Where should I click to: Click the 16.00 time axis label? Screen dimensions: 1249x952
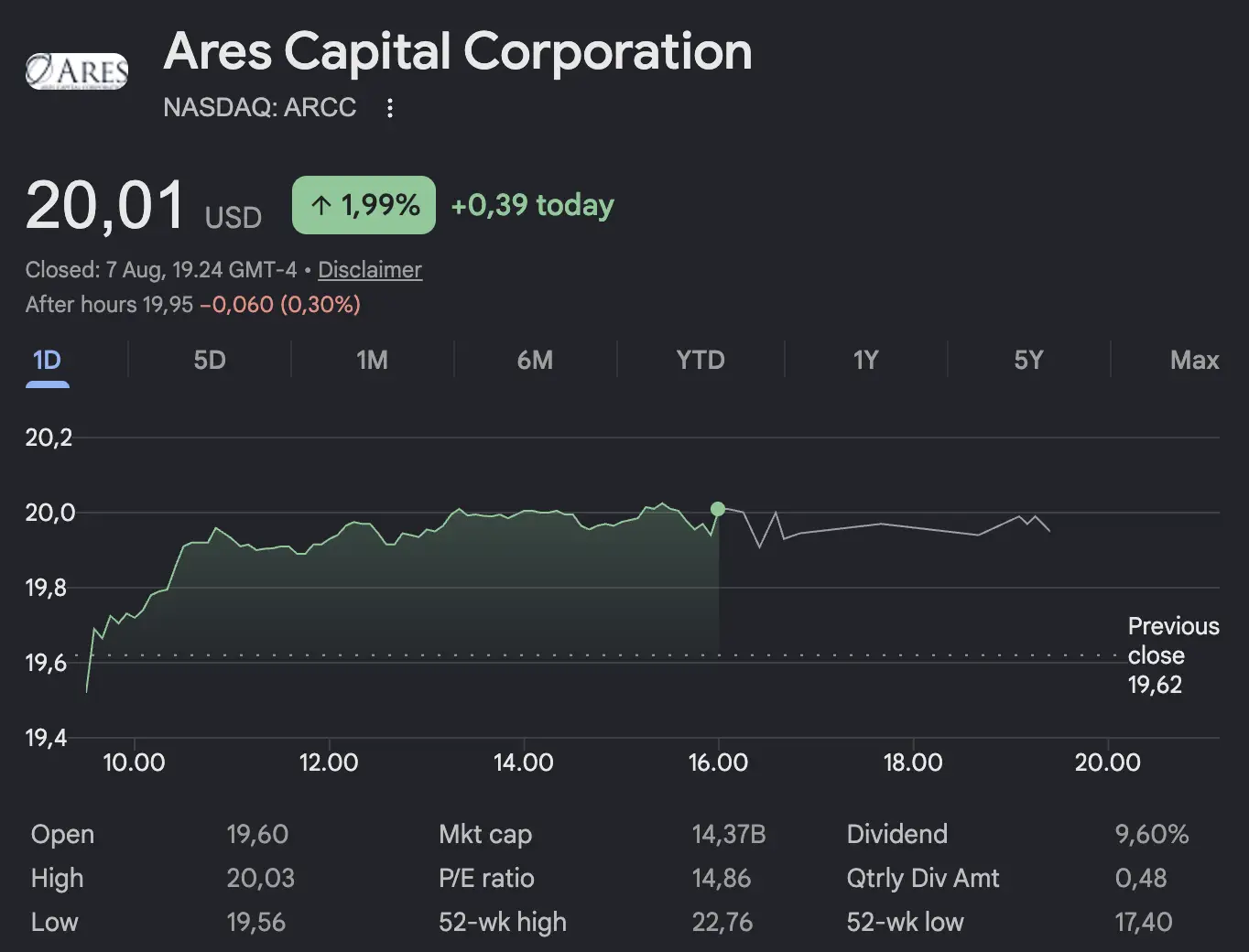(718, 763)
